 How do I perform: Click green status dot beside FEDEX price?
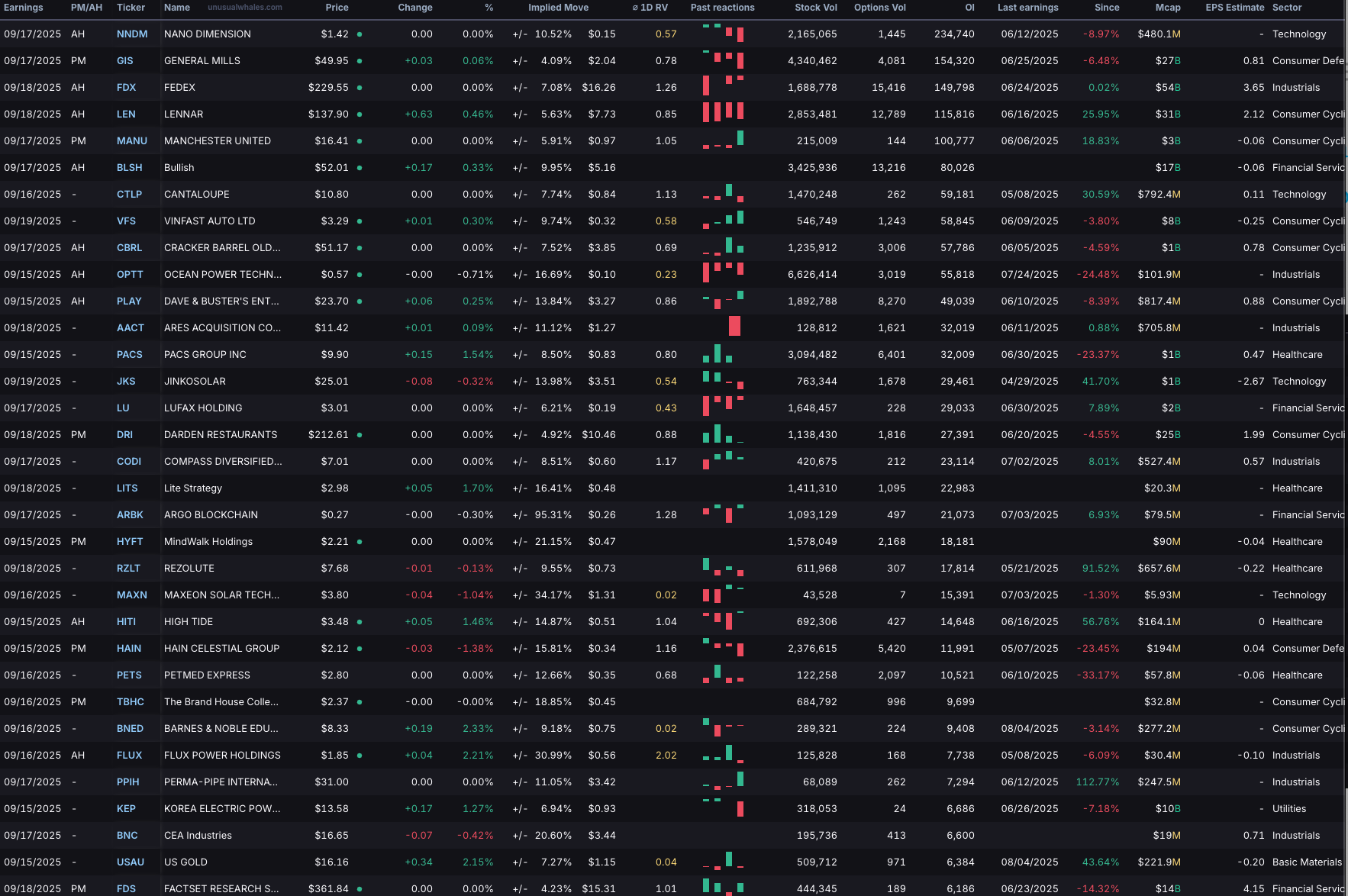tap(360, 88)
